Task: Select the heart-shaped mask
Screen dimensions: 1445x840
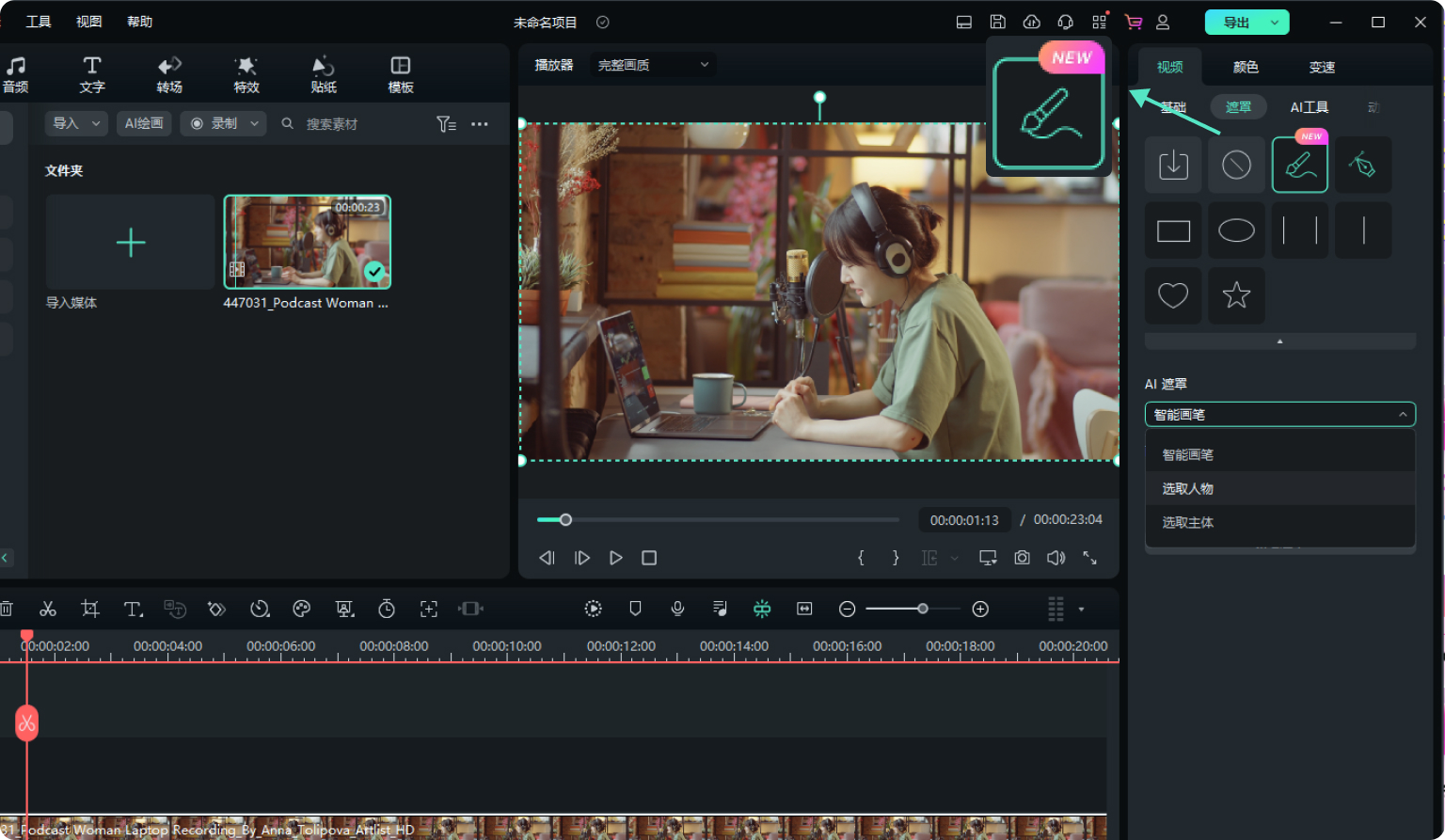Action: point(1172,295)
